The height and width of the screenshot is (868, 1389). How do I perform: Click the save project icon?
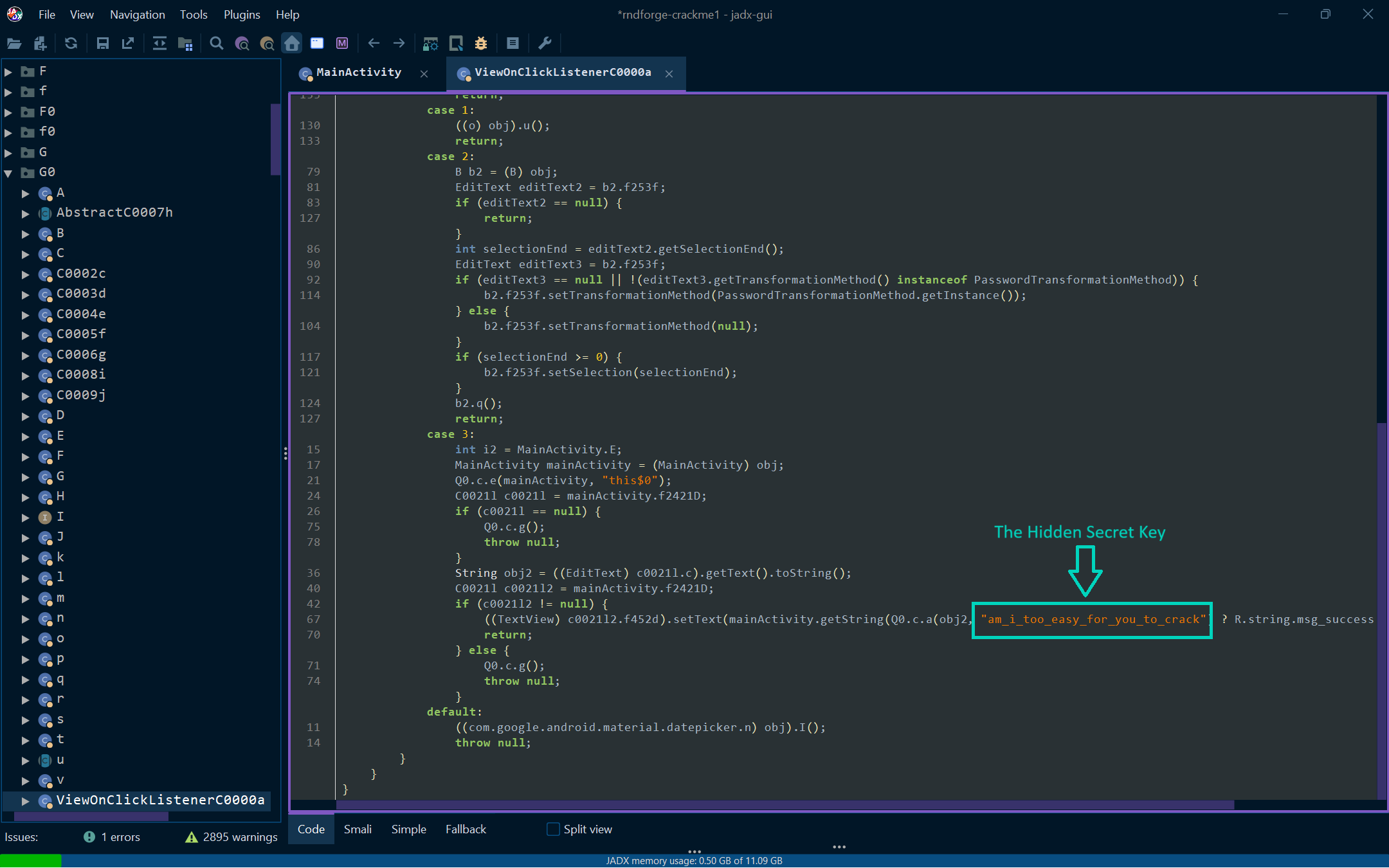pos(102,43)
